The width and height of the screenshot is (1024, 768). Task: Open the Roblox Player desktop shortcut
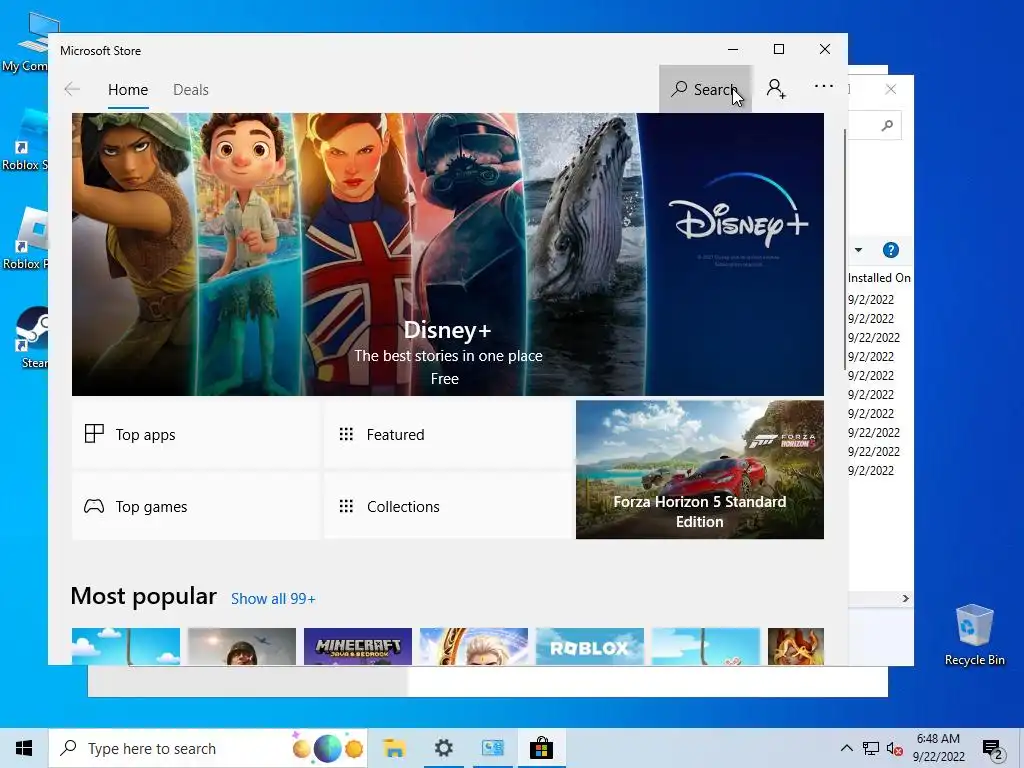coord(26,238)
